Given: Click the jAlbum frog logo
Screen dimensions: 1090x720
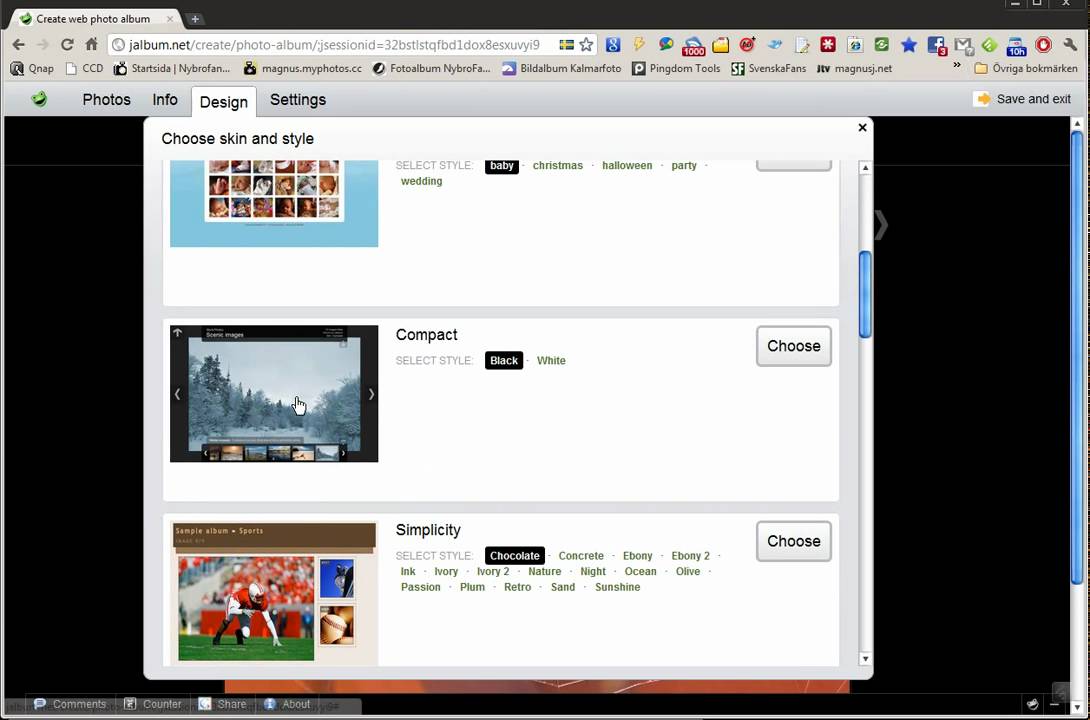Looking at the screenshot, I should tap(40, 99).
